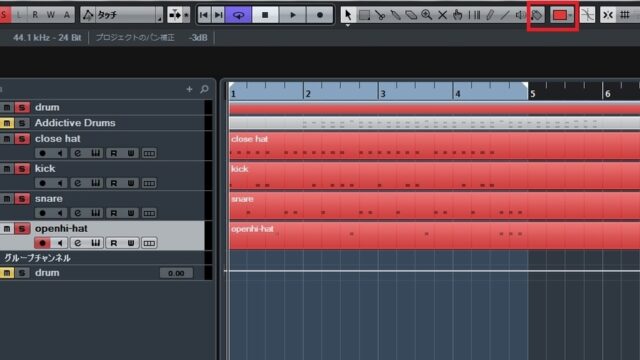Select the Play speaker tool
640x360 pixels.
520,15
